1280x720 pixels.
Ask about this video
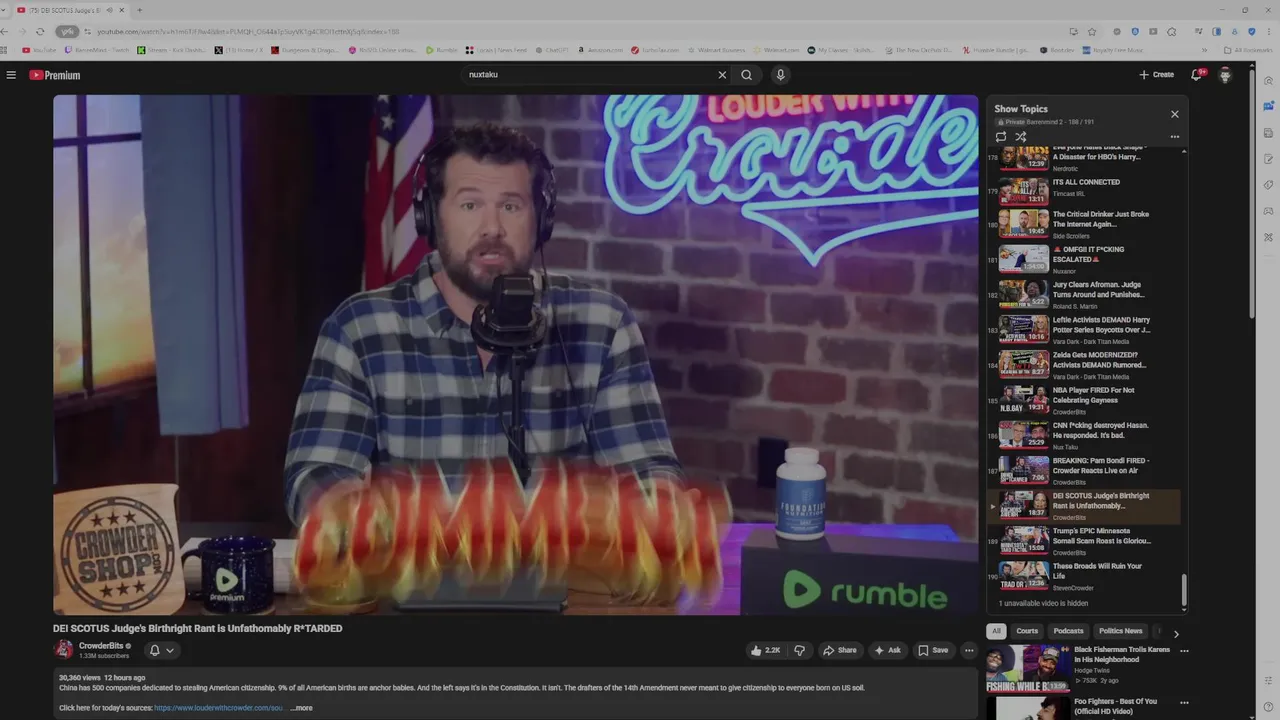(887, 650)
